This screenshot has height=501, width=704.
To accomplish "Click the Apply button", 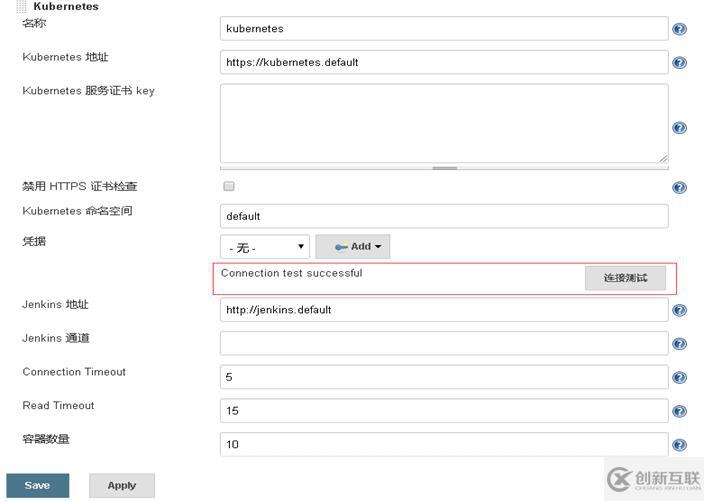I will pyautogui.click(x=122, y=485).
